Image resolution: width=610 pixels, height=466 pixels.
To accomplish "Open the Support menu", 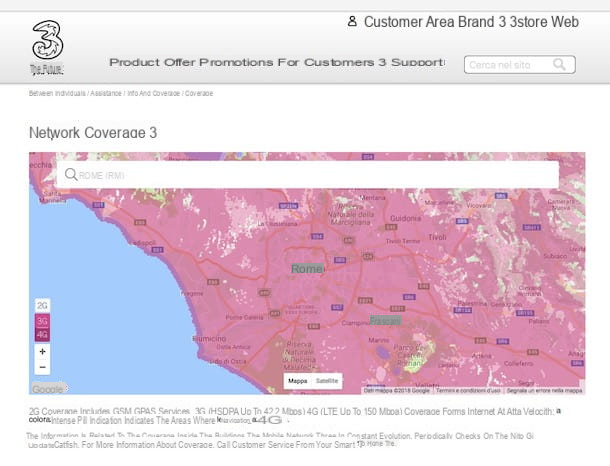I will click(417, 62).
